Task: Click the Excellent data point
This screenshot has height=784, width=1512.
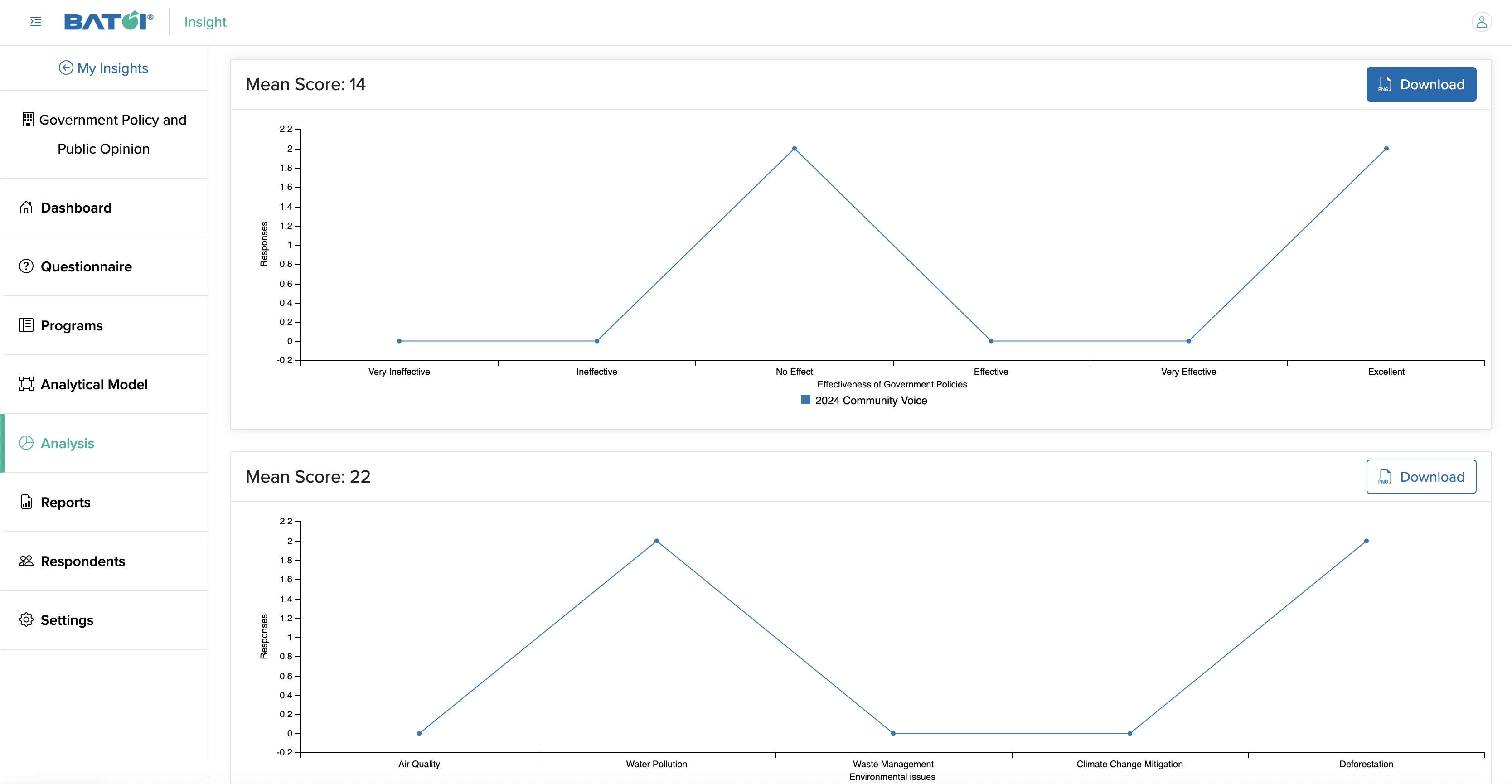Action: (1386, 149)
